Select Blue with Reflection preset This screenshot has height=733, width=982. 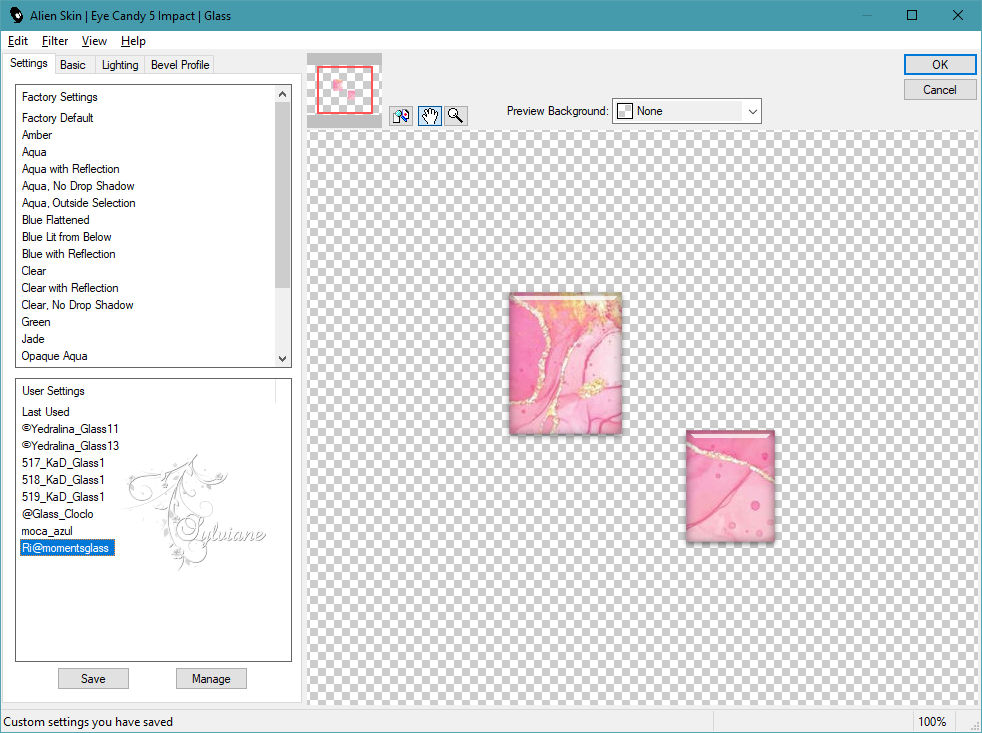point(68,253)
